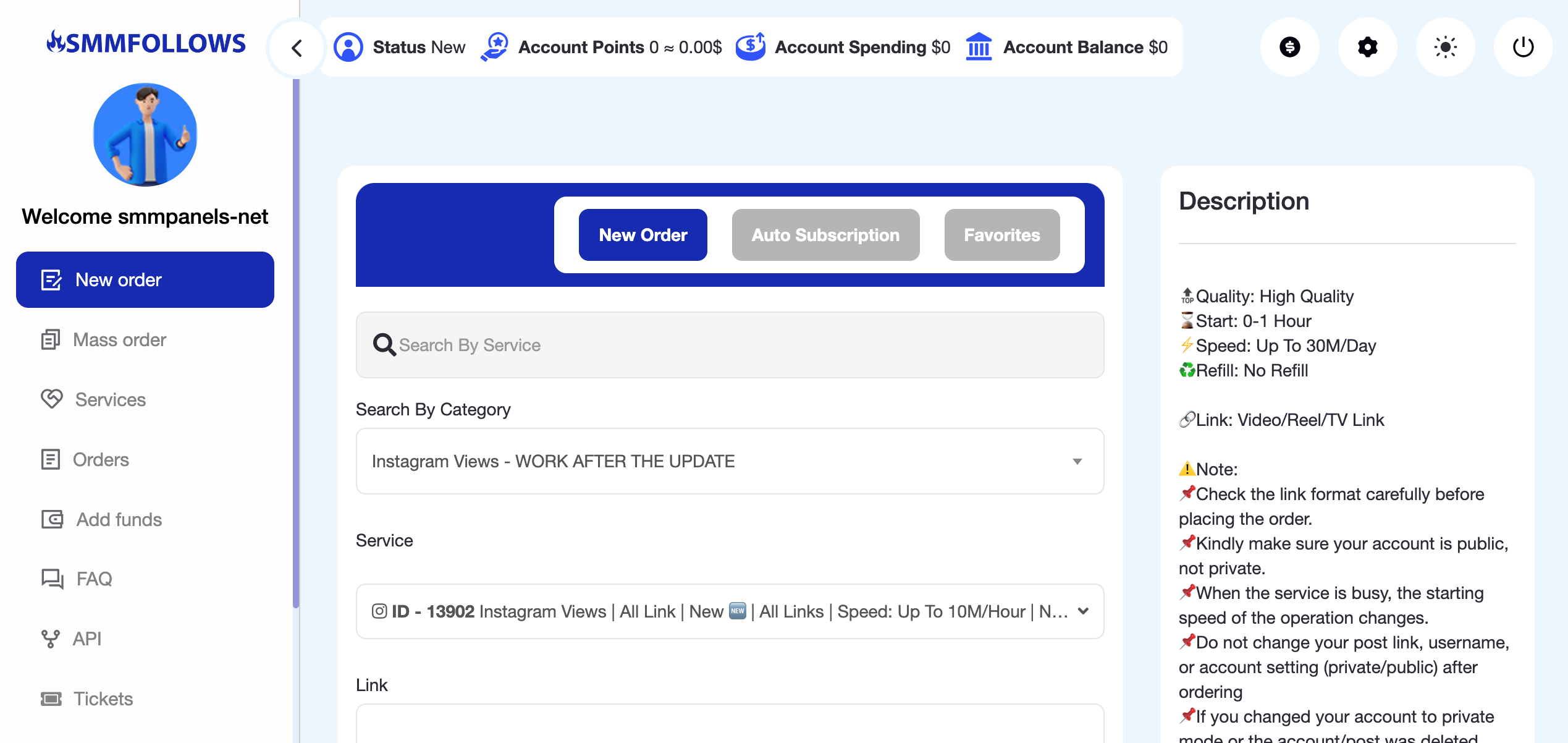Toggle light/dark theme sun icon
1568x743 pixels.
tap(1445, 47)
